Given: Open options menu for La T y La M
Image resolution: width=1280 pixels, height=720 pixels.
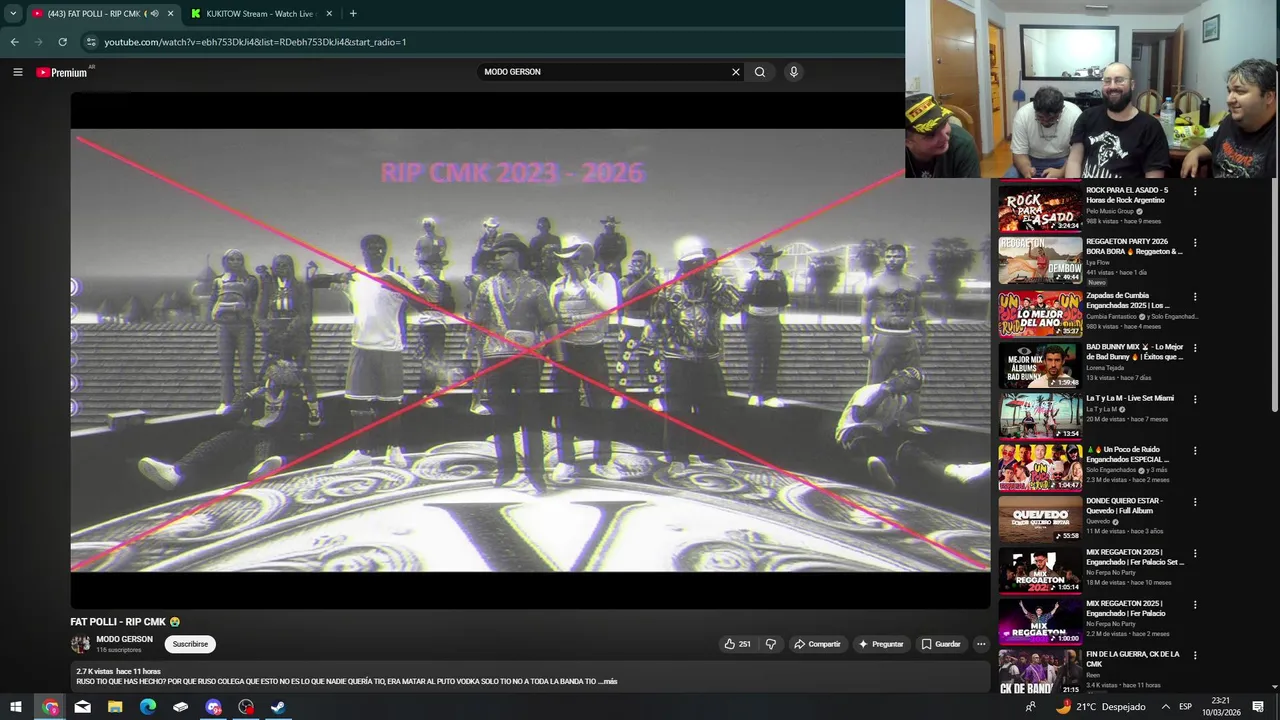Looking at the screenshot, I should 1194,399.
